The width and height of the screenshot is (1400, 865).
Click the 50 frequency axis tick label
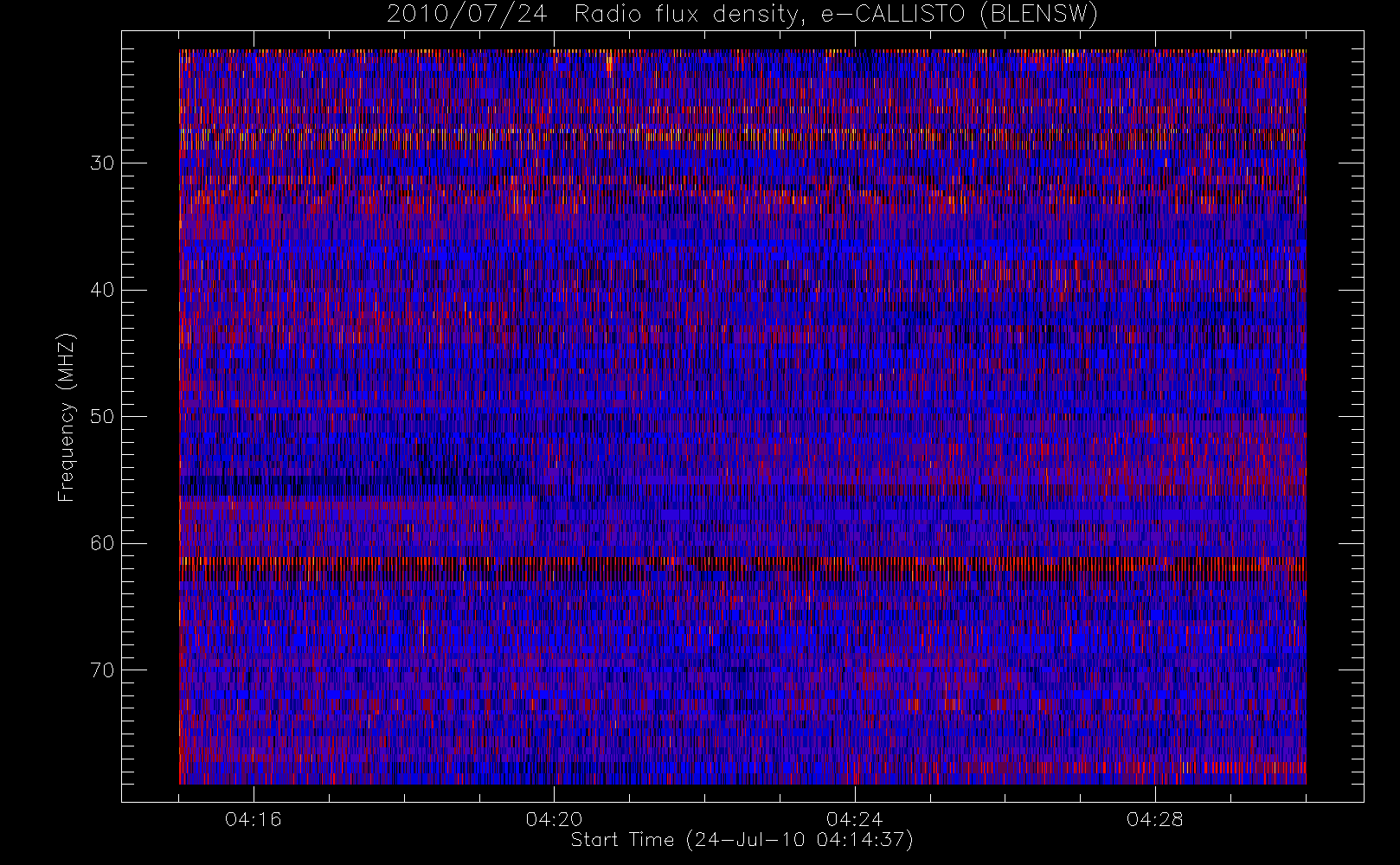point(102,417)
